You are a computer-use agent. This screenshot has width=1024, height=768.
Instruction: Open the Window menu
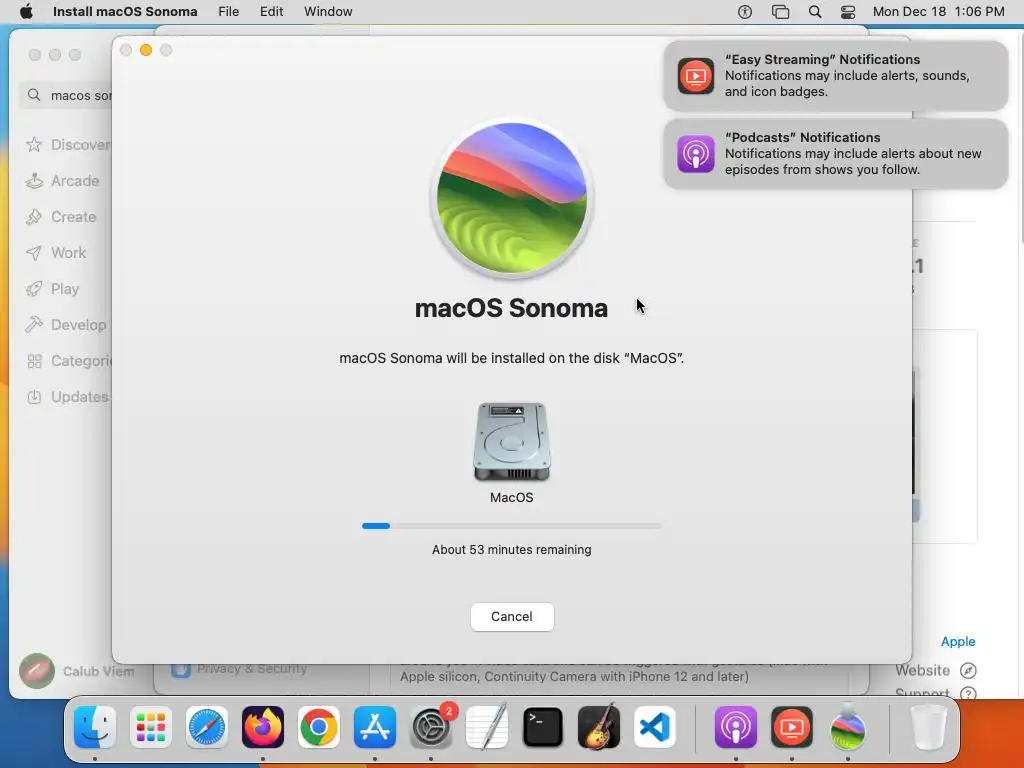point(328,12)
